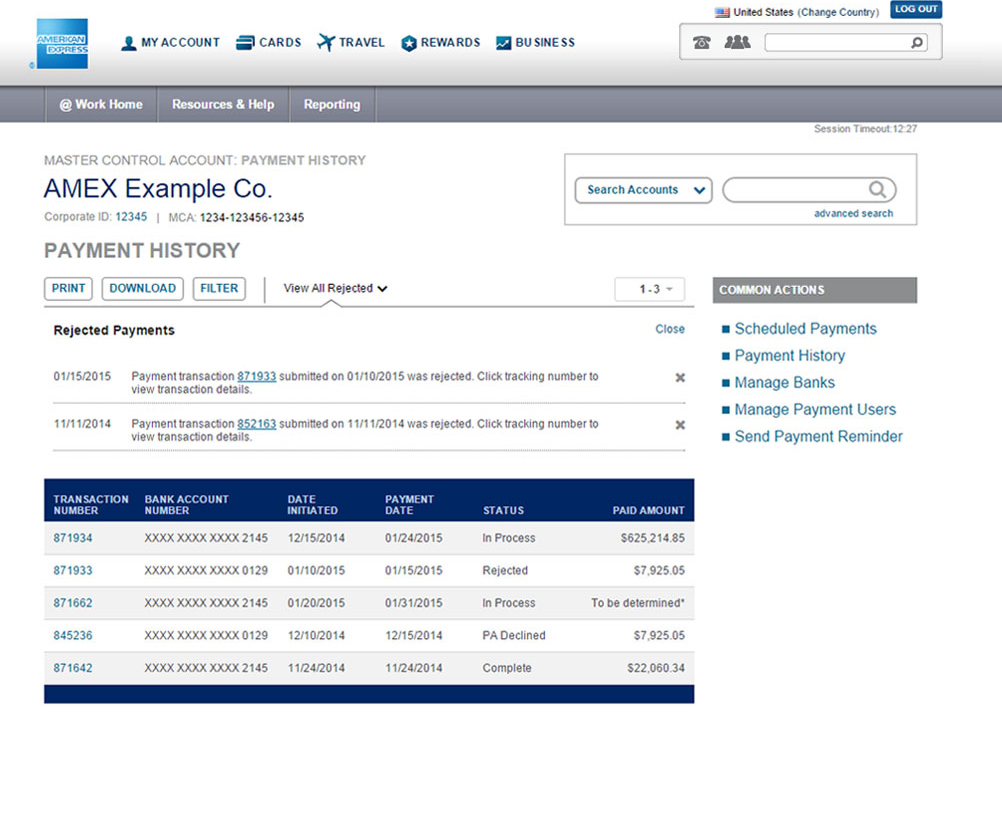This screenshot has height=836, width=1002.
Task: Click the American Express logo
Action: 62,43
